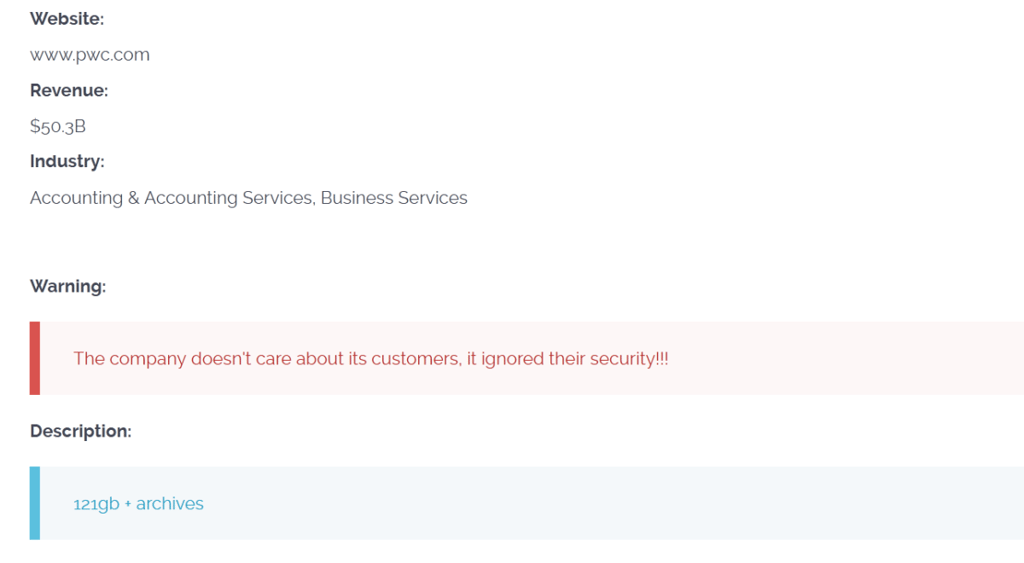Click the Business Services industry text
The width and height of the screenshot is (1024, 563).
coord(394,198)
